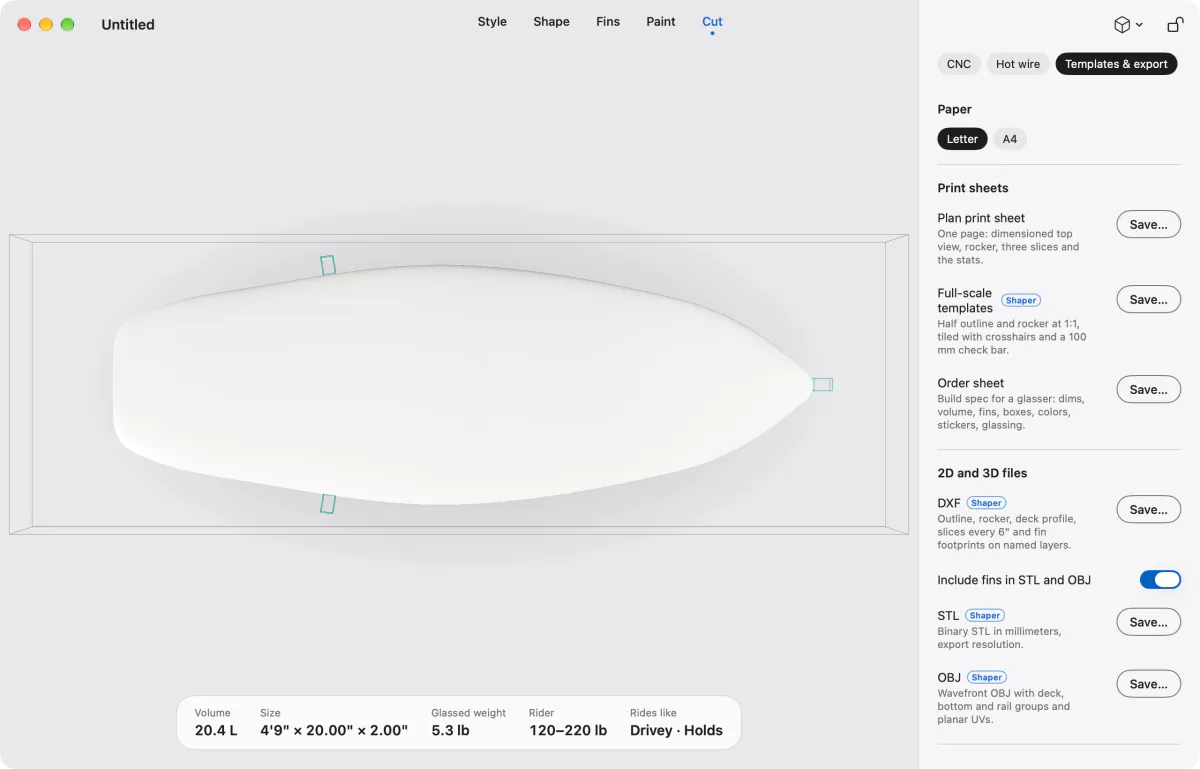Image resolution: width=1200 pixels, height=769 pixels.
Task: Save the OBJ file
Action: pyautogui.click(x=1148, y=684)
